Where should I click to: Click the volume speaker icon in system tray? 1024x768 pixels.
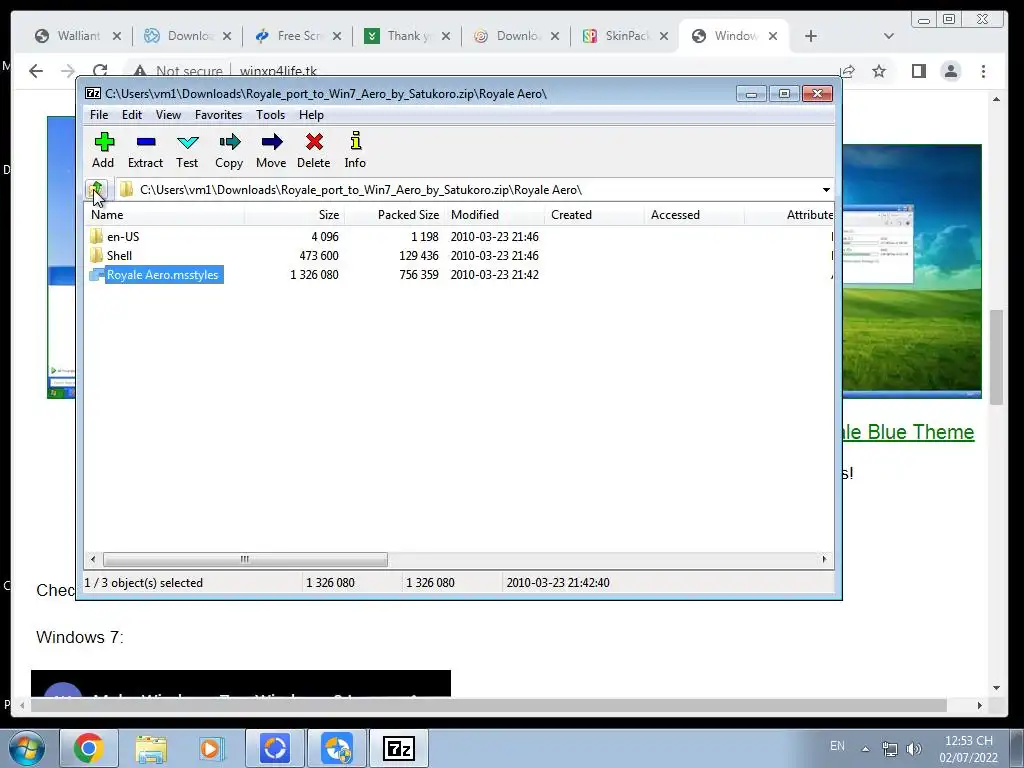[x=914, y=748]
